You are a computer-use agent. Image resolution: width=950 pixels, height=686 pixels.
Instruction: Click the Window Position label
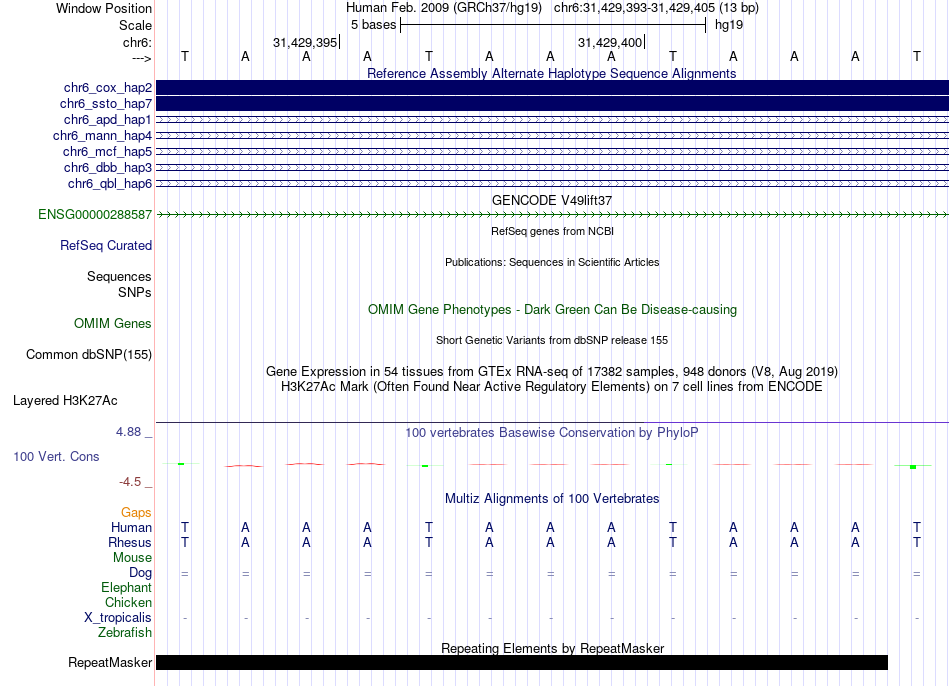coord(104,8)
